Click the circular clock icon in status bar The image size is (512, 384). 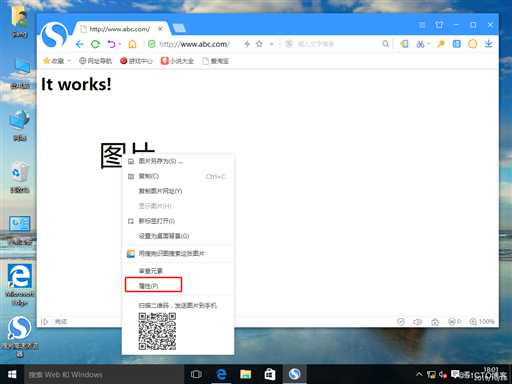pyautogui.click(x=401, y=322)
